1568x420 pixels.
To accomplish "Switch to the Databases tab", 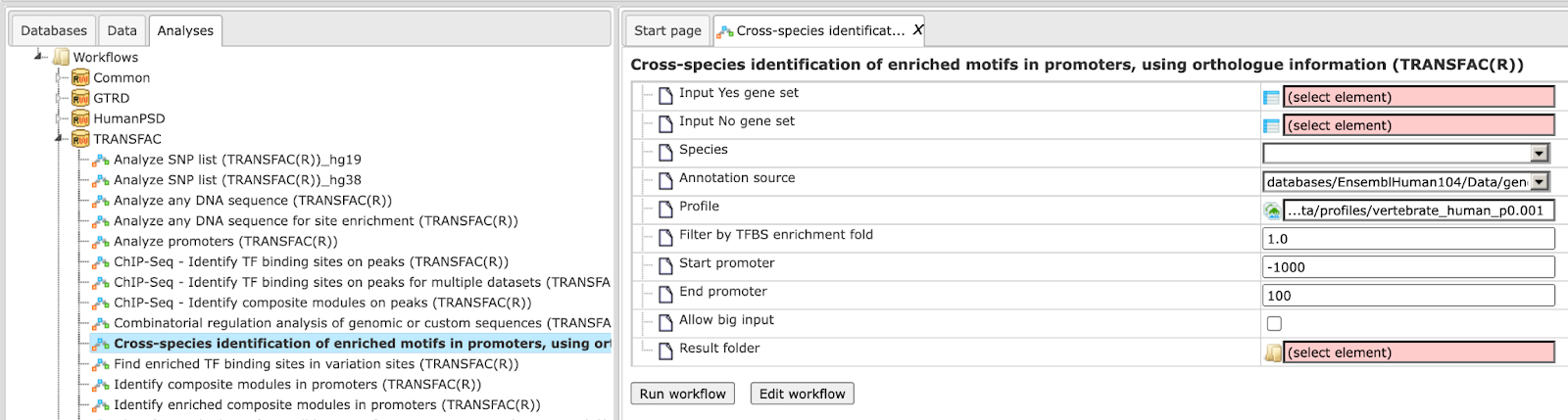I will [54, 30].
